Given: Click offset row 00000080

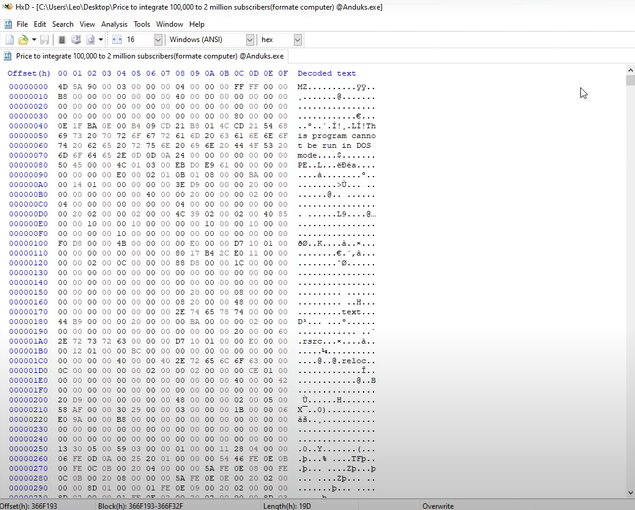Looking at the screenshot, I should tap(28, 165).
